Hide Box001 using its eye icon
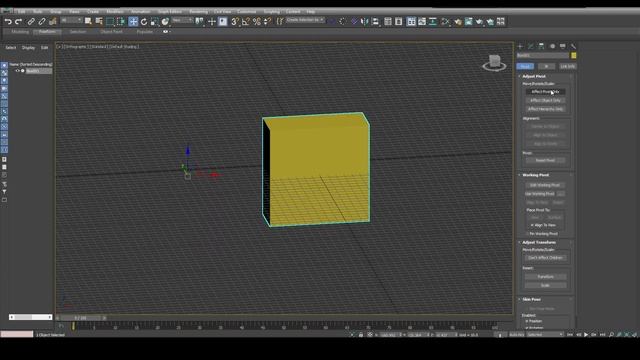640x360 pixels. pyautogui.click(x=17, y=71)
